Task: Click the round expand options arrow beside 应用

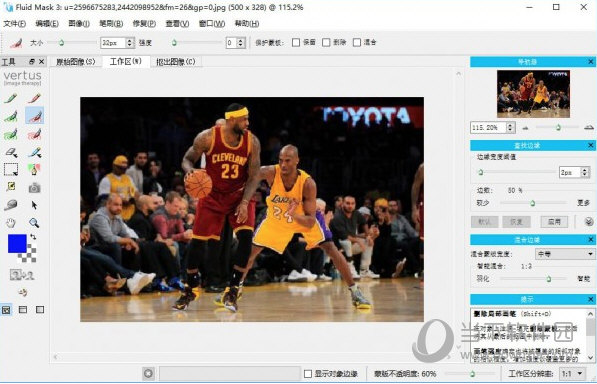Action: [x=589, y=221]
